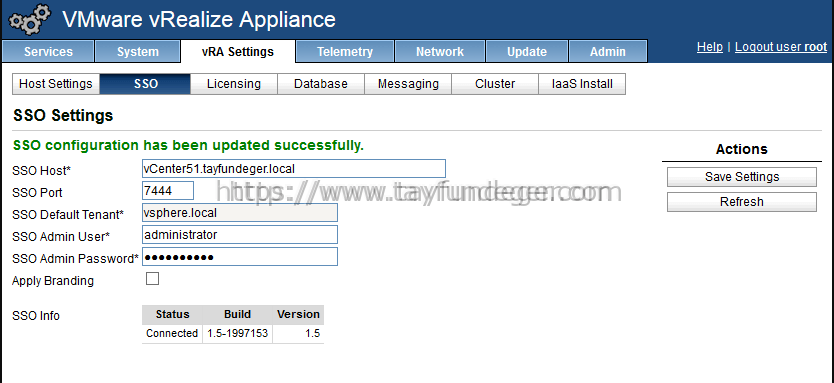834x383 pixels.
Task: Go to the Network tab
Action: click(x=440, y=52)
